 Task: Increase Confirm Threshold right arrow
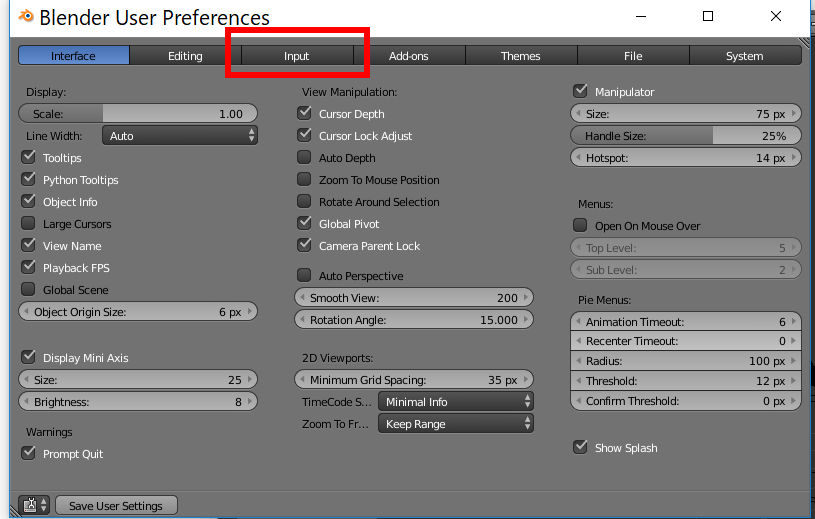794,401
